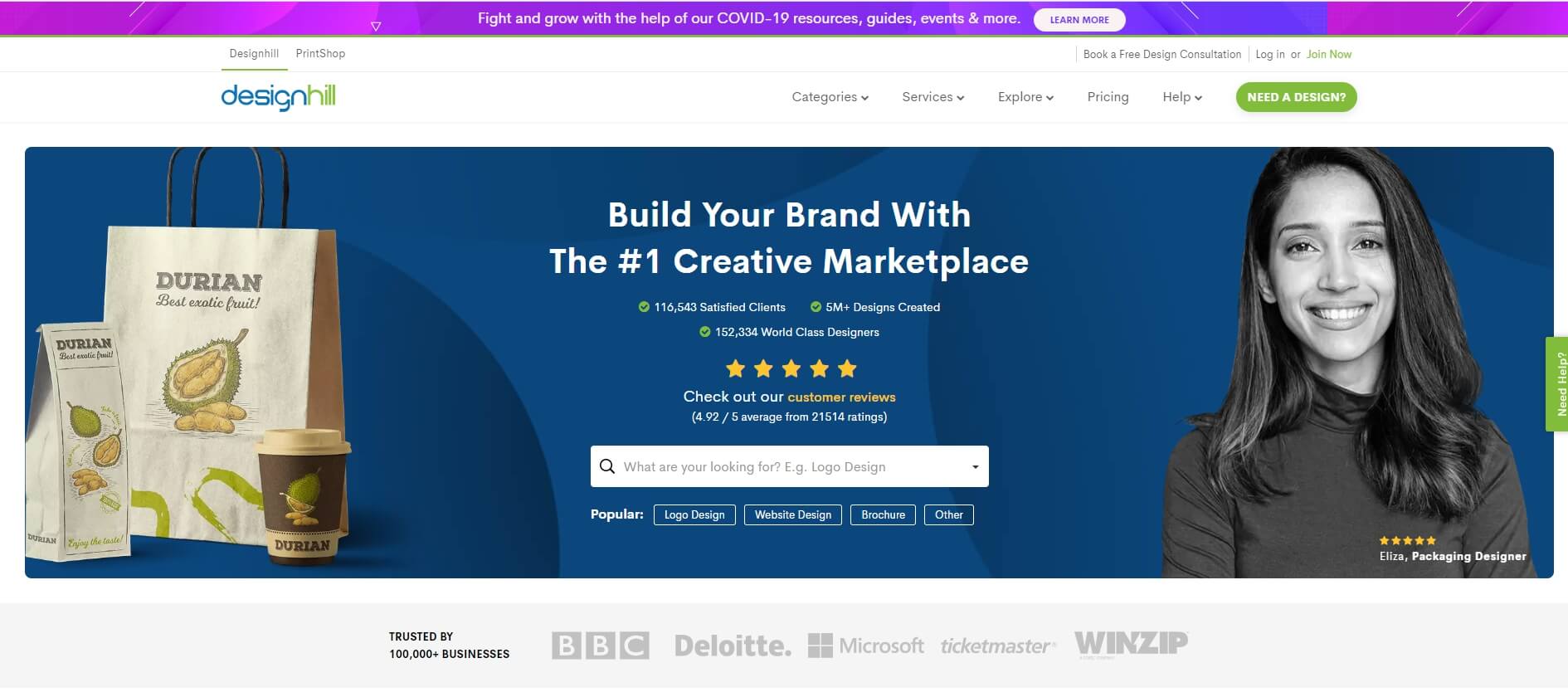Select the Other popular tag

click(x=948, y=514)
